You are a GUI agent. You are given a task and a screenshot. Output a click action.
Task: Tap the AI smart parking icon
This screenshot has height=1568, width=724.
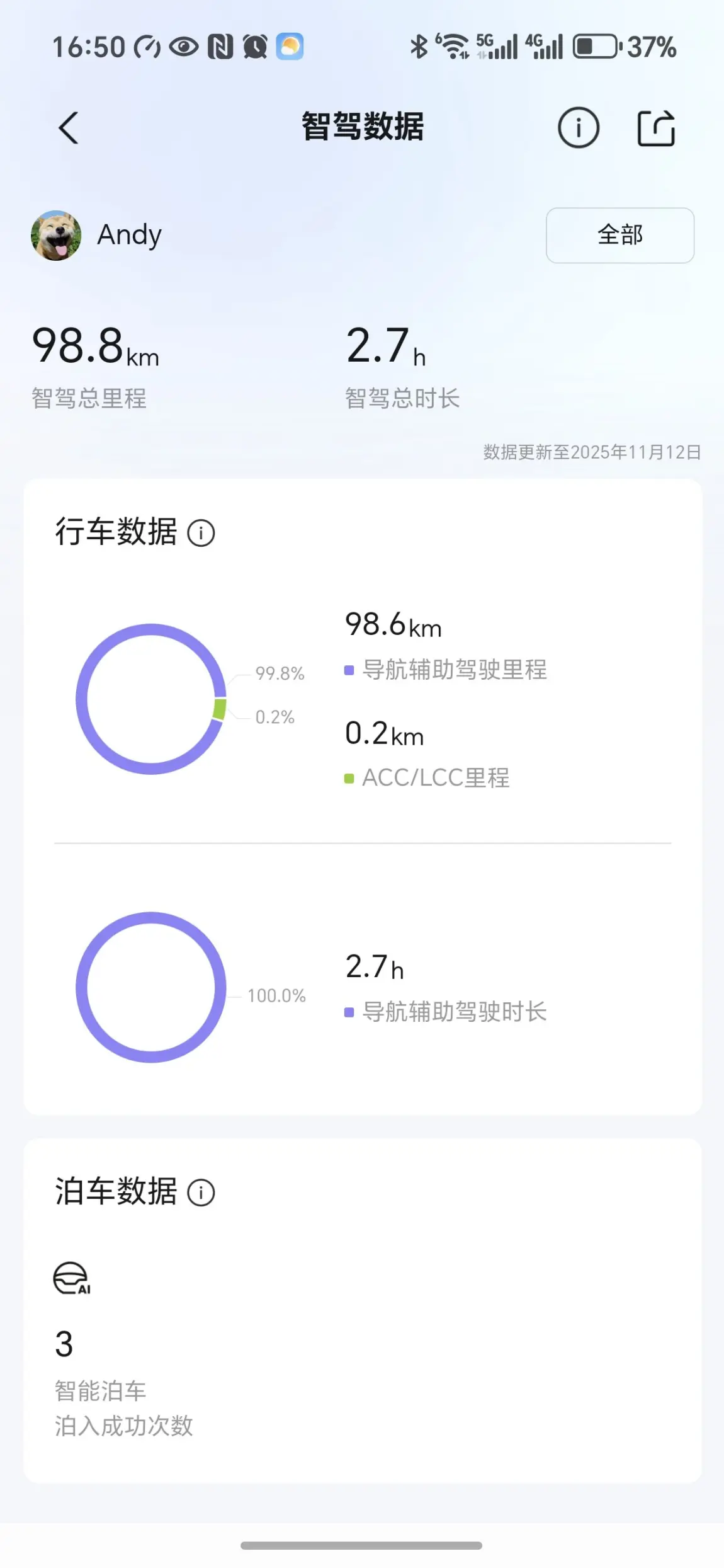[x=72, y=1278]
